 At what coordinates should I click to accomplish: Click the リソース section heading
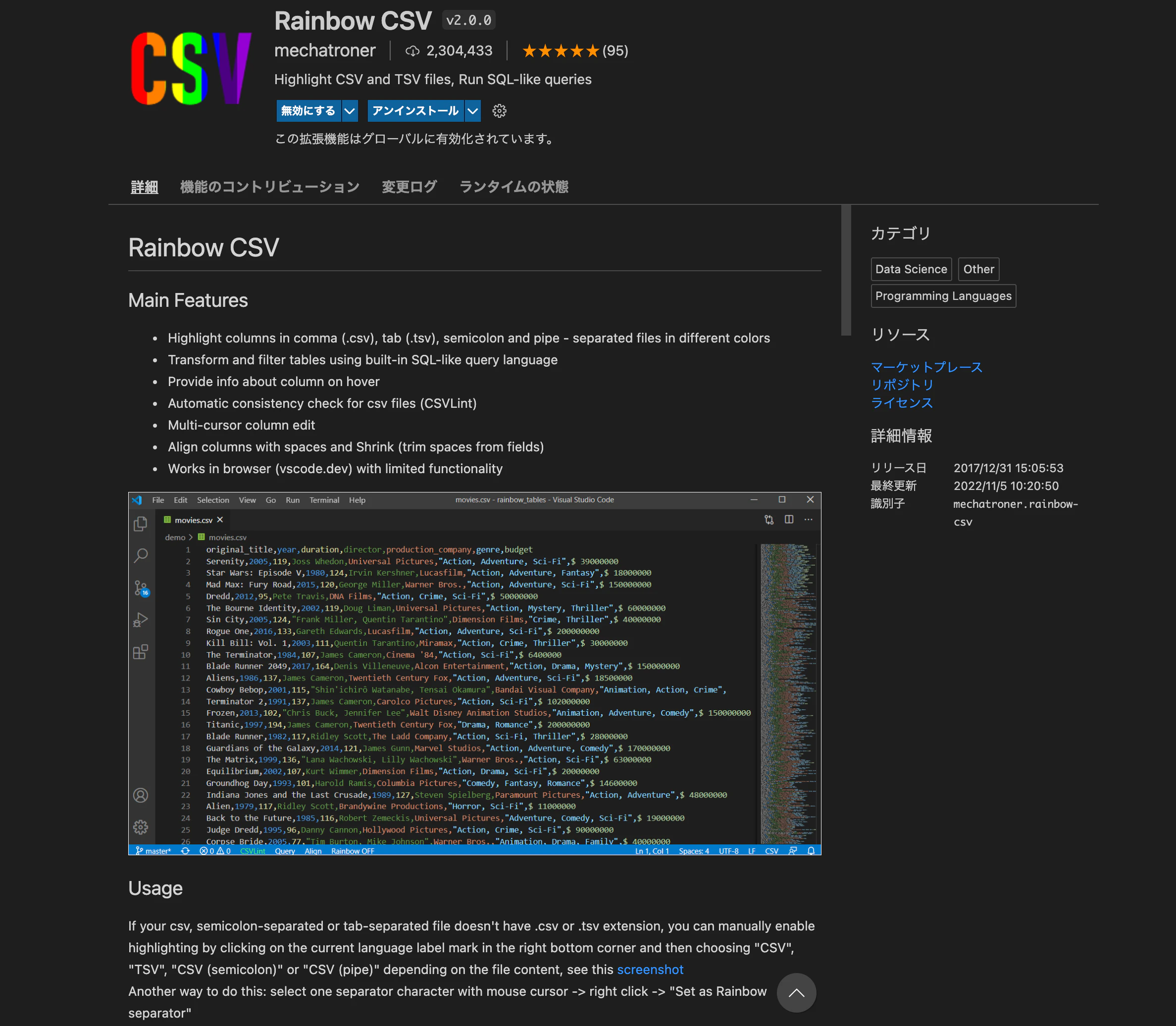(900, 335)
